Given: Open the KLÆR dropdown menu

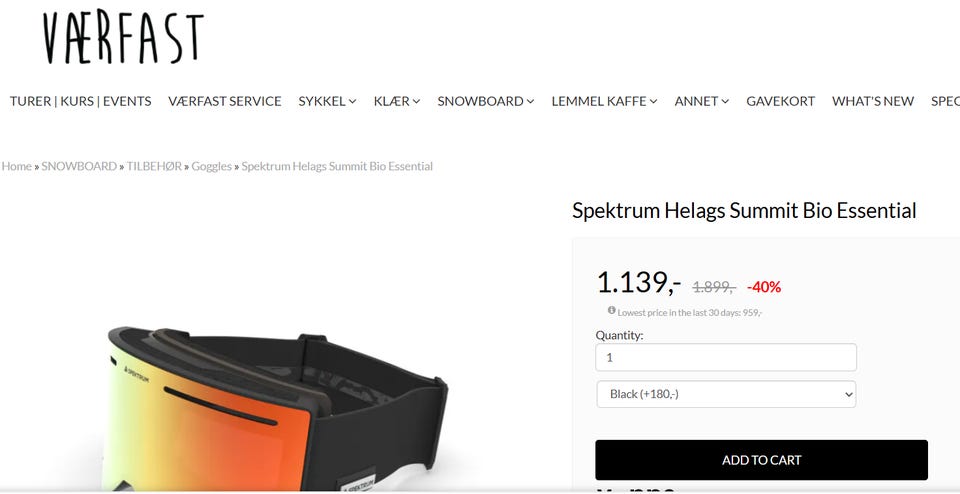Looking at the screenshot, I should (x=397, y=101).
